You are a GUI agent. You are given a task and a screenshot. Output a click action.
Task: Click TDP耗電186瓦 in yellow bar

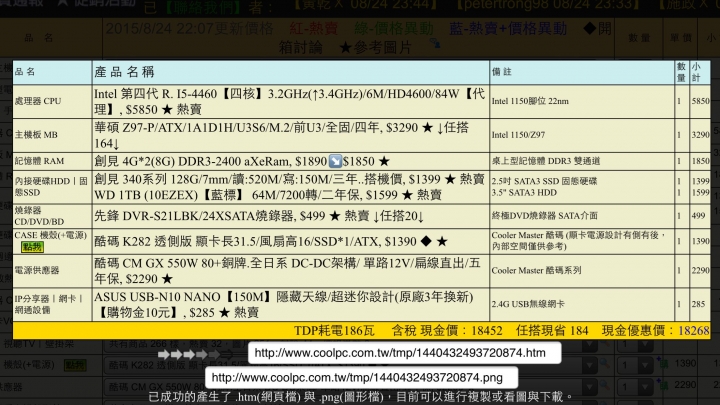coord(334,331)
